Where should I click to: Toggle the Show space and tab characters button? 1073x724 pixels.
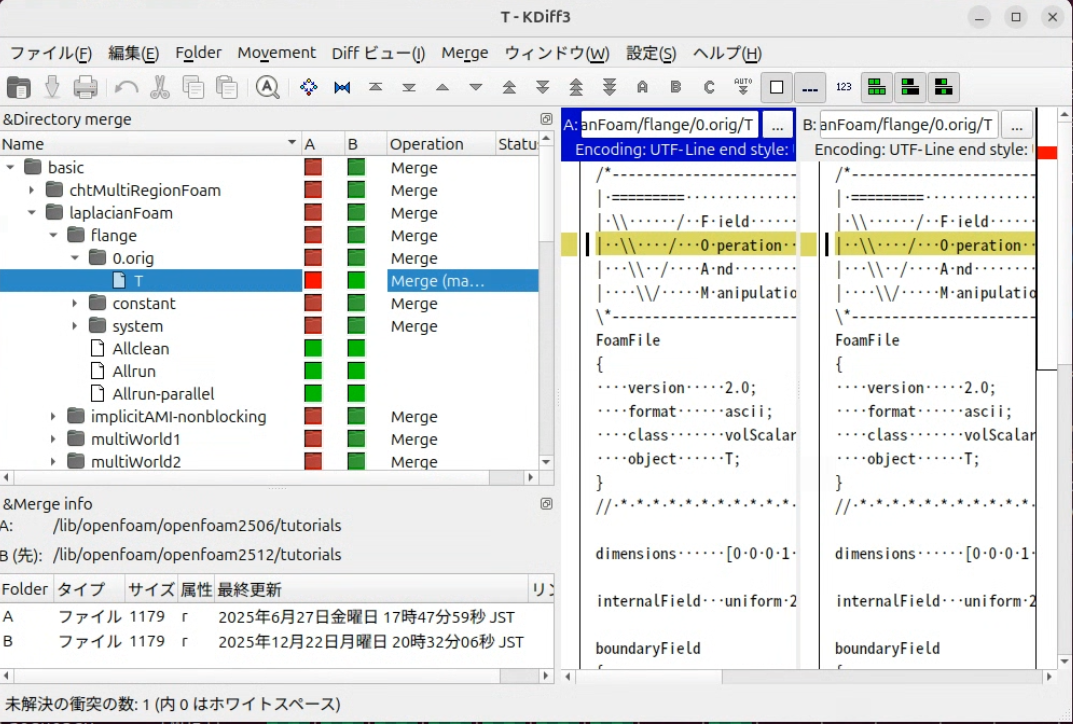point(777,87)
